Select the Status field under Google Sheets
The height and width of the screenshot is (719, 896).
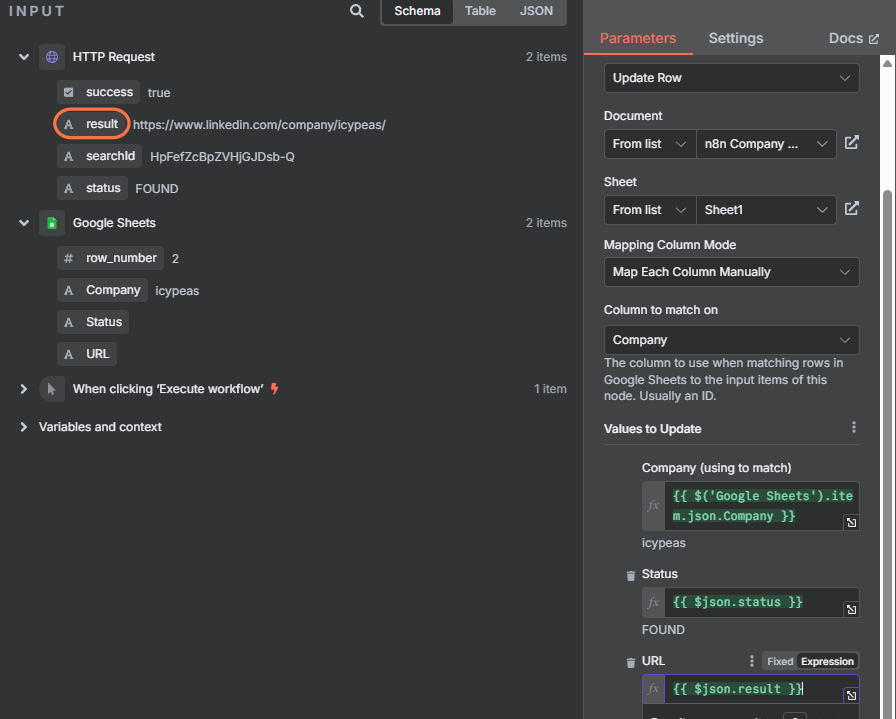tap(93, 322)
